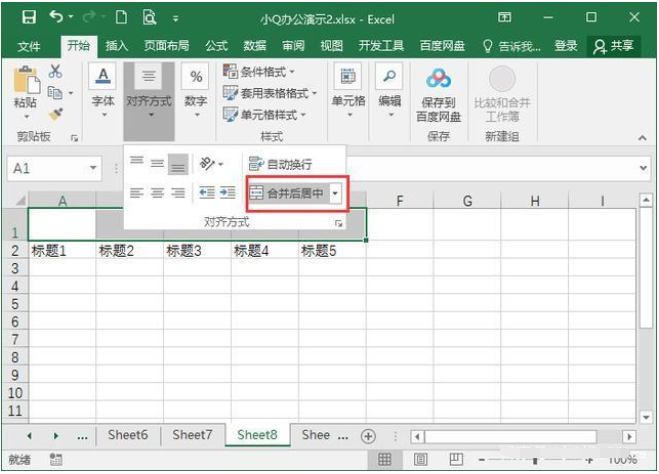Select the Sheet7 worksheet tab
The width and height of the screenshot is (659, 474).
[192, 435]
